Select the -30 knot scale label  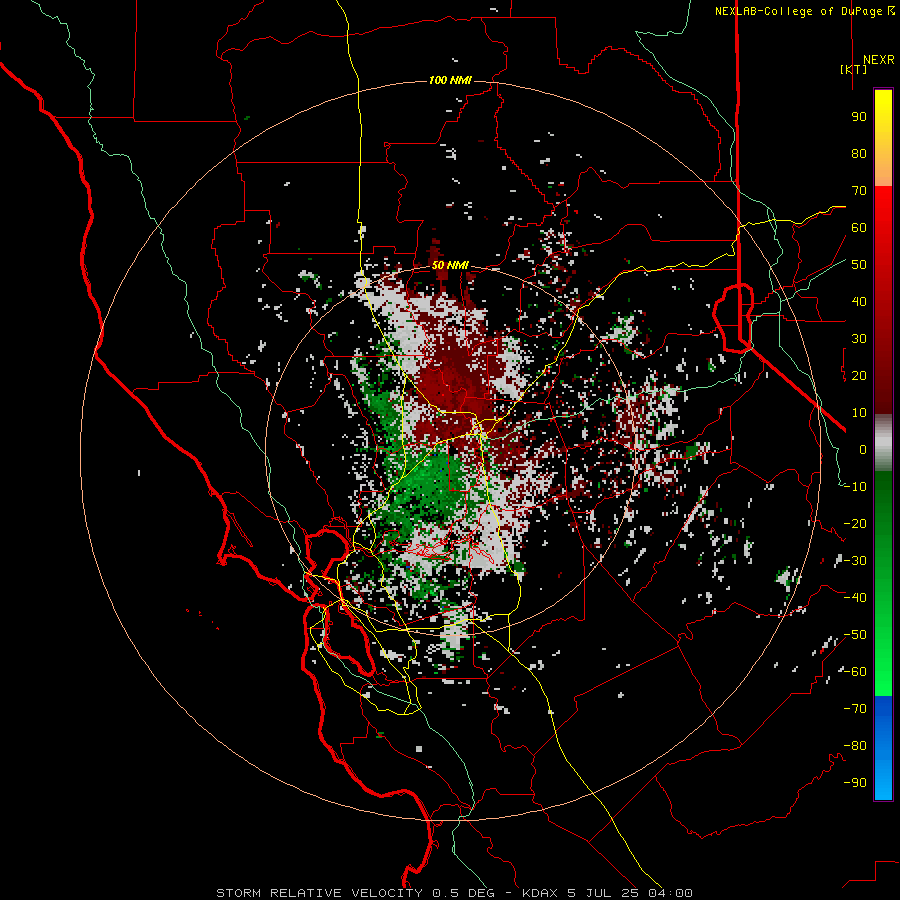[x=855, y=561]
